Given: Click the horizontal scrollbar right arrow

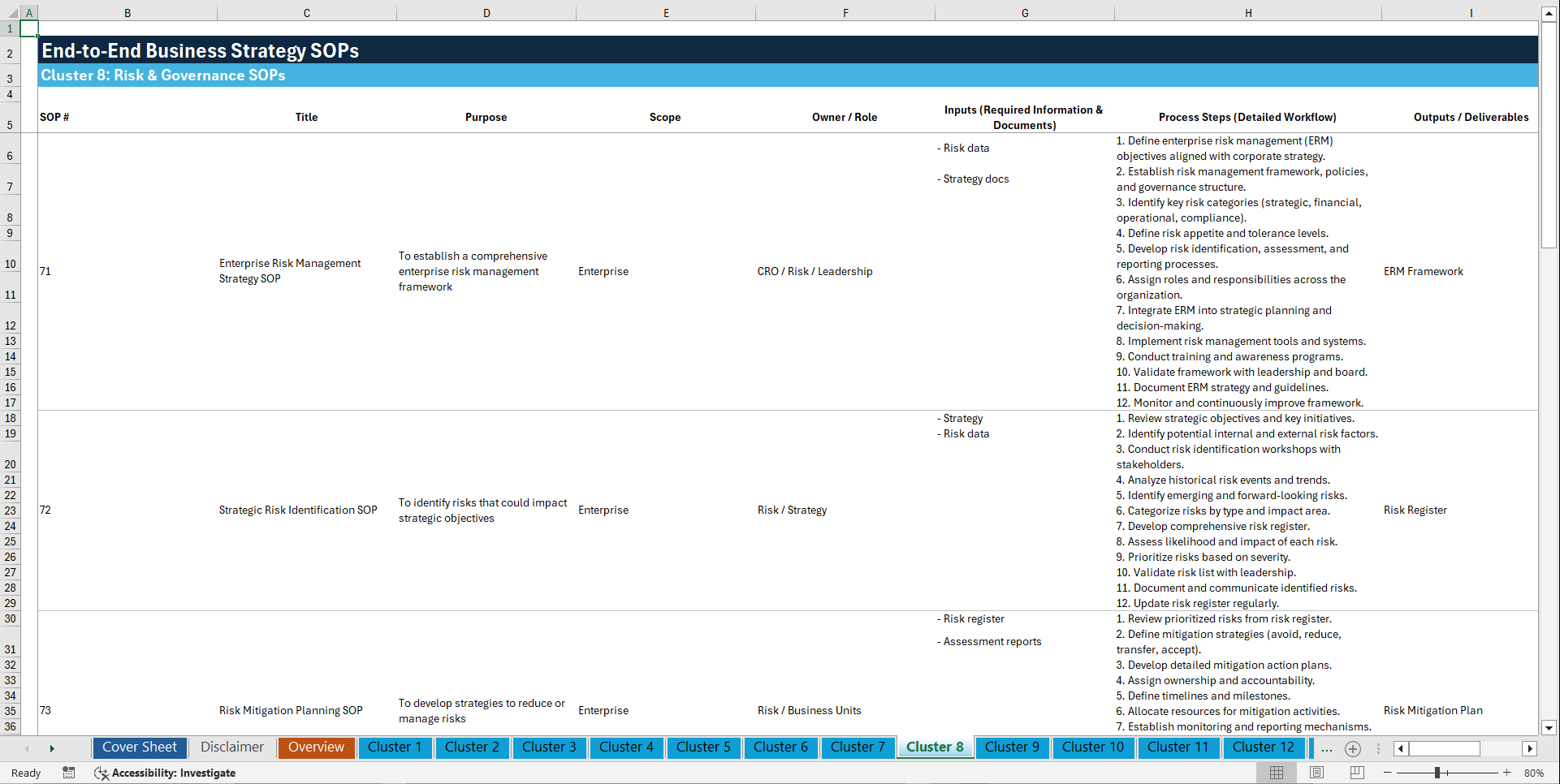Looking at the screenshot, I should 1531,748.
